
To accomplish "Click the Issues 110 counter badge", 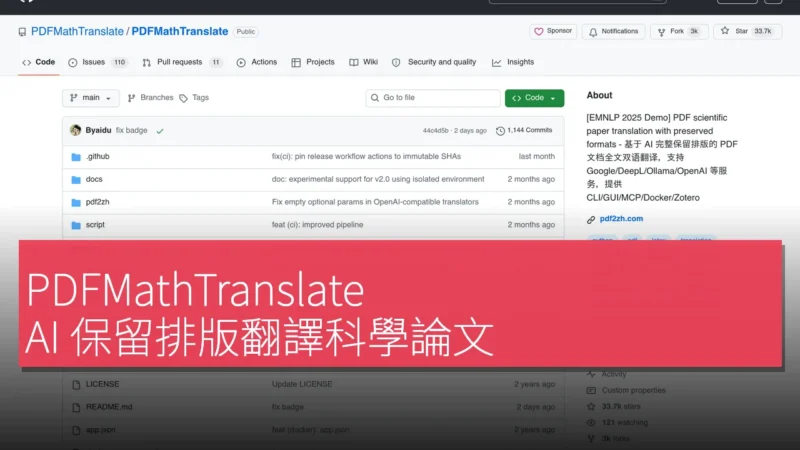I will coord(119,62).
